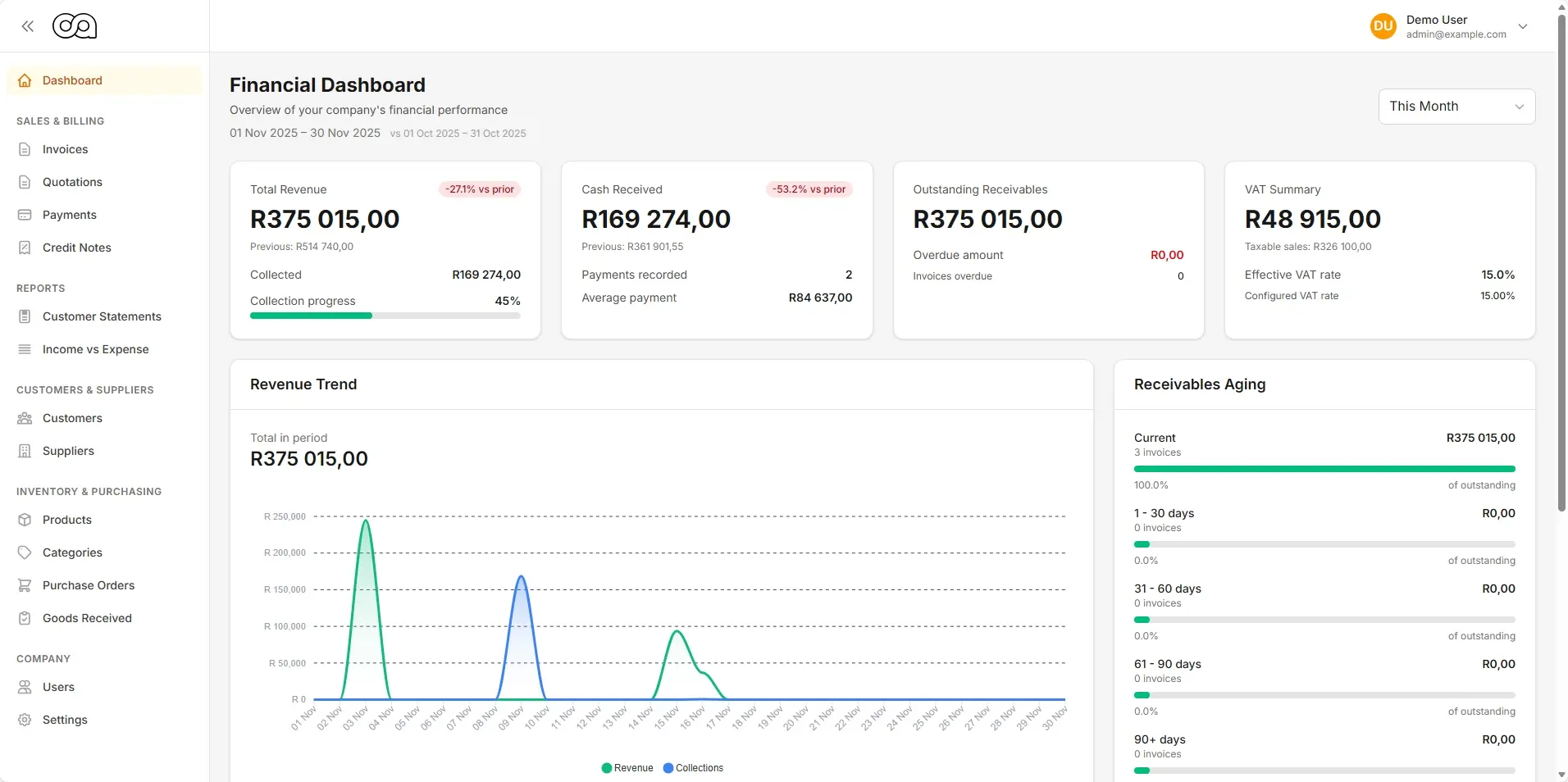Open Customer Statements report
Image resolution: width=1568 pixels, height=782 pixels.
pyautogui.click(x=102, y=316)
